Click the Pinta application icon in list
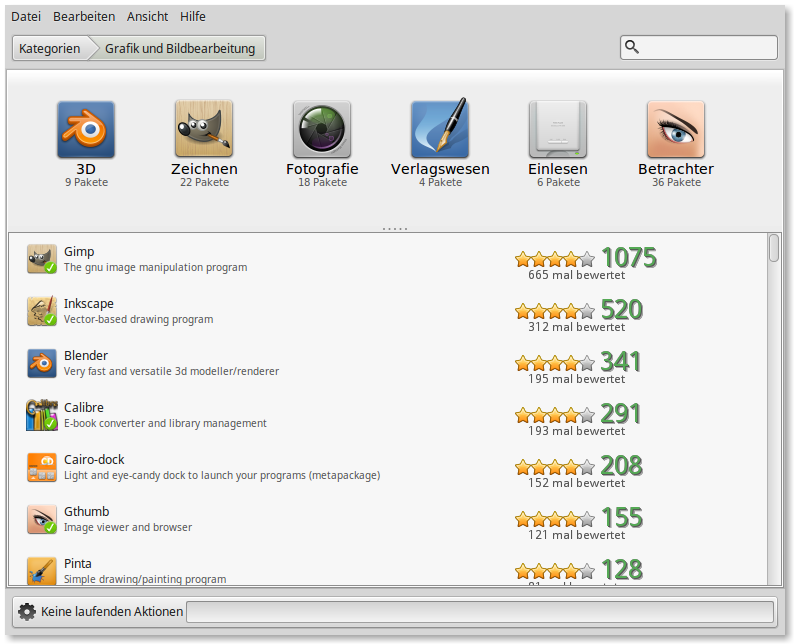 pyautogui.click(x=42, y=571)
